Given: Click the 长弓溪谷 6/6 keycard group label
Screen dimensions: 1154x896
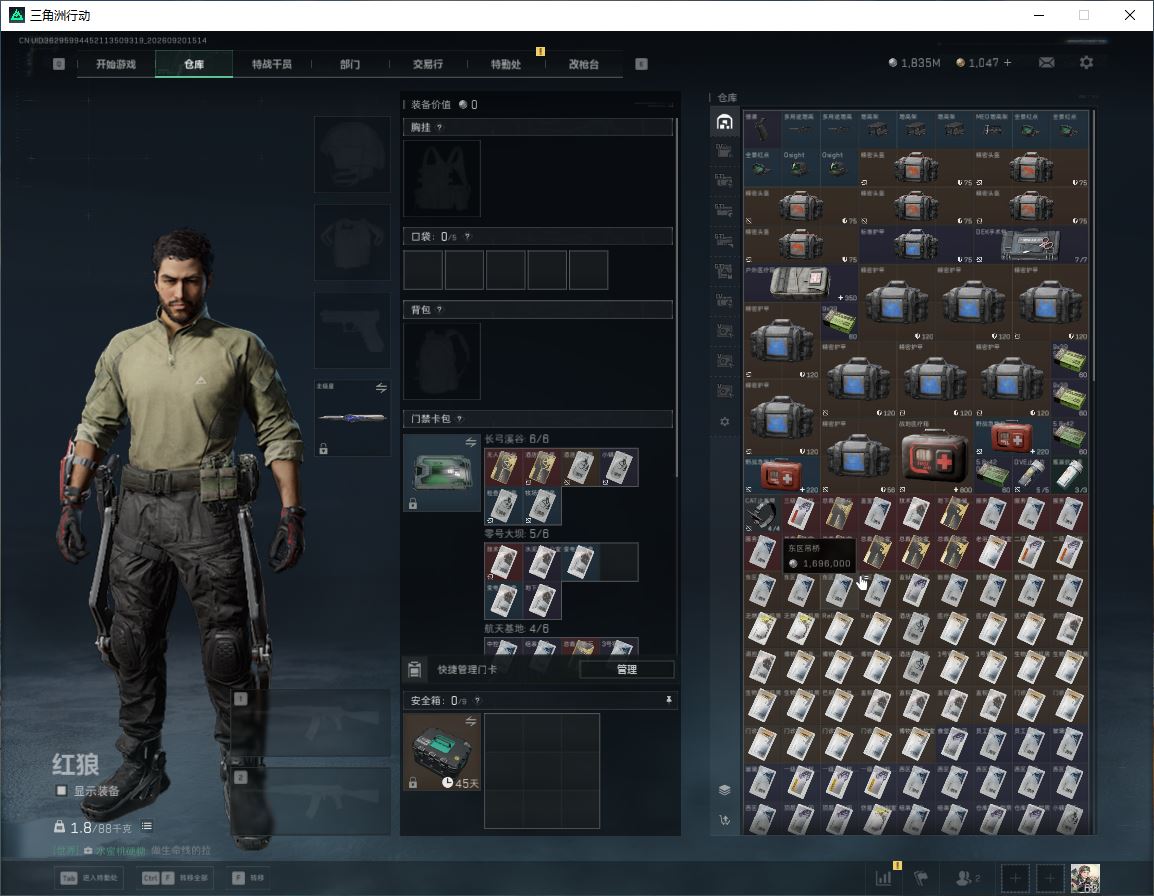Looking at the screenshot, I should click(516, 439).
